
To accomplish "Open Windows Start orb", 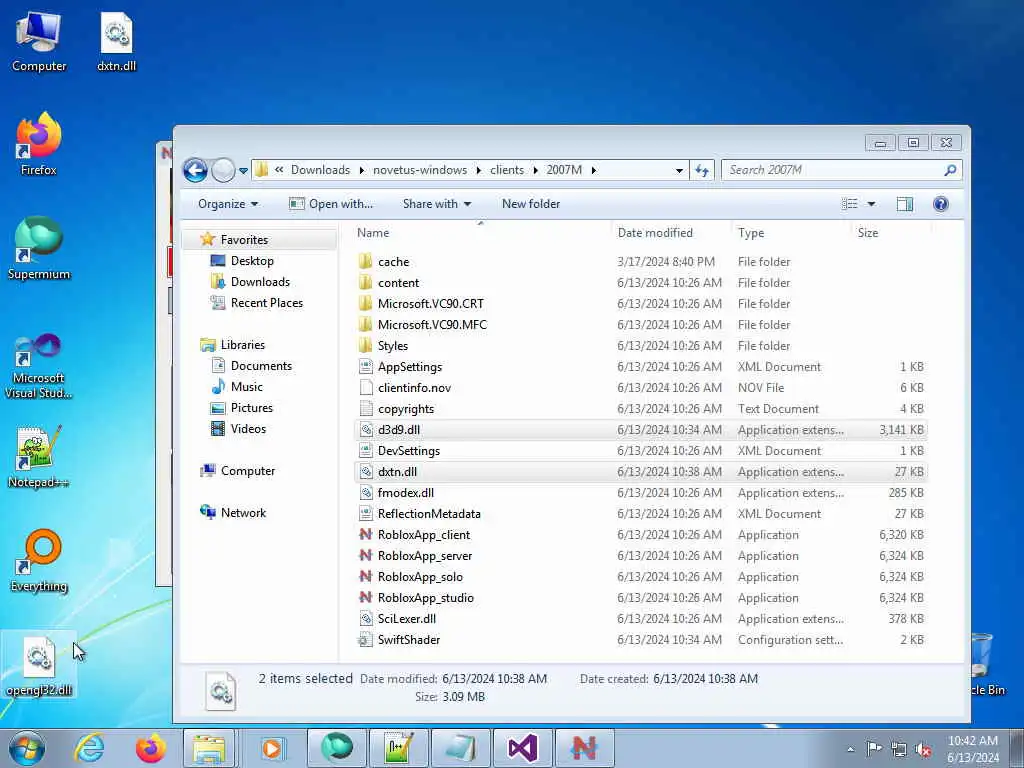I will [x=27, y=748].
